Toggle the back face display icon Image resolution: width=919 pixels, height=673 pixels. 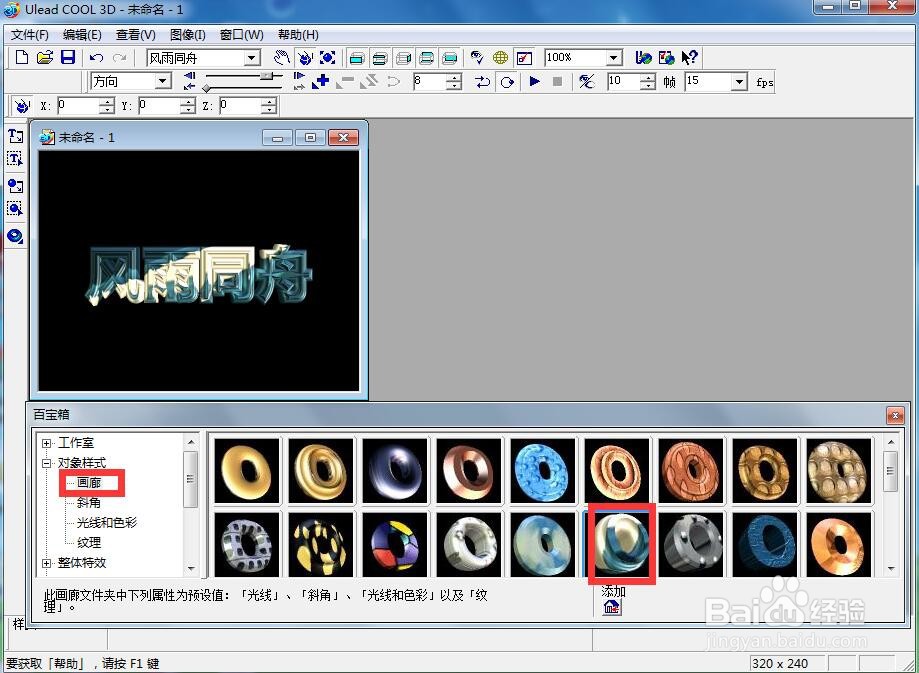point(450,57)
